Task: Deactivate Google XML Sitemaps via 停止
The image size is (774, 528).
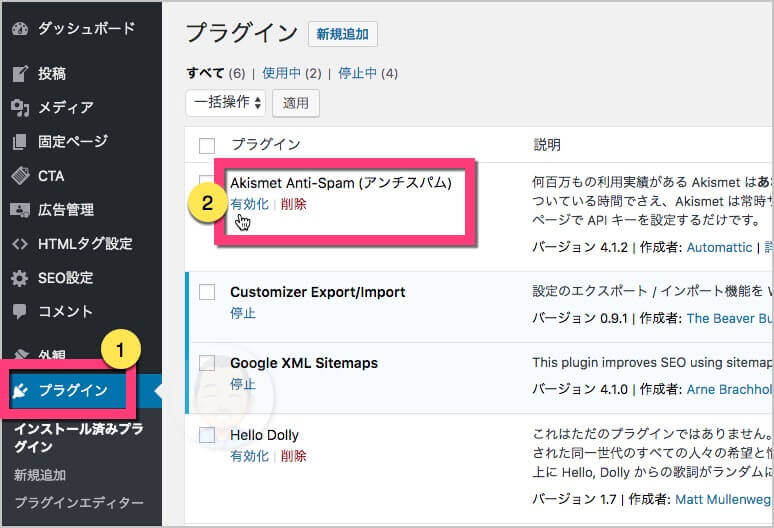Action: pos(243,384)
